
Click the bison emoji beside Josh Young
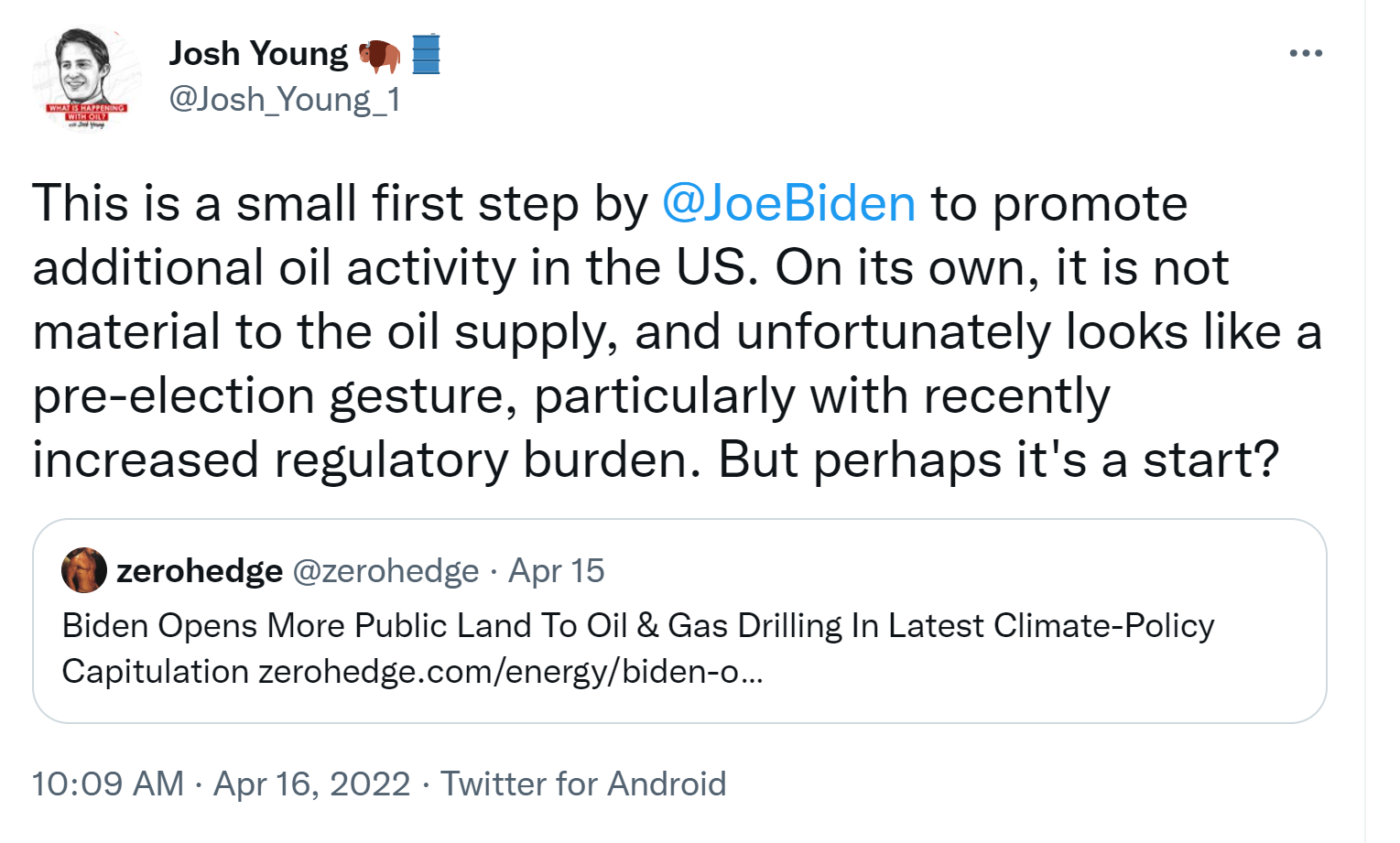(x=379, y=56)
